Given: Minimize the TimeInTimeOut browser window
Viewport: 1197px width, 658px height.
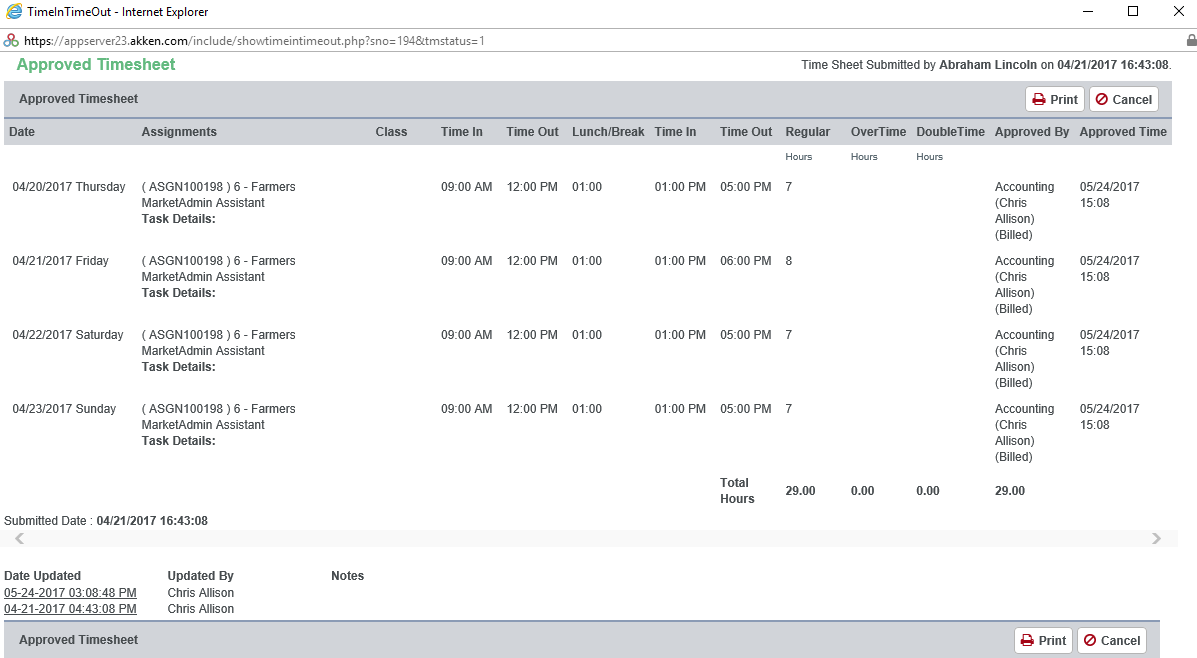Looking at the screenshot, I should [x=1087, y=11].
